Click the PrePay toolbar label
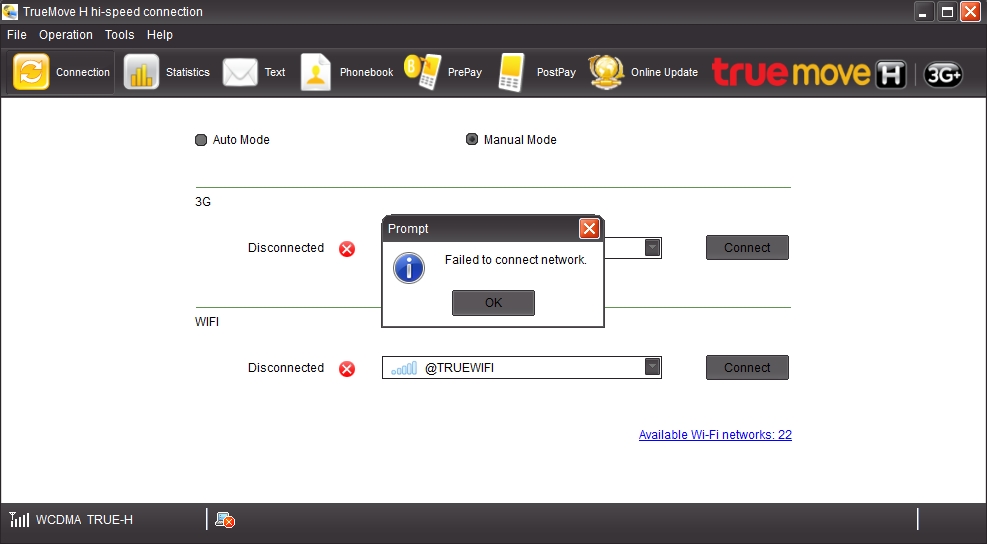Screen dimensions: 987x544 tap(465, 72)
